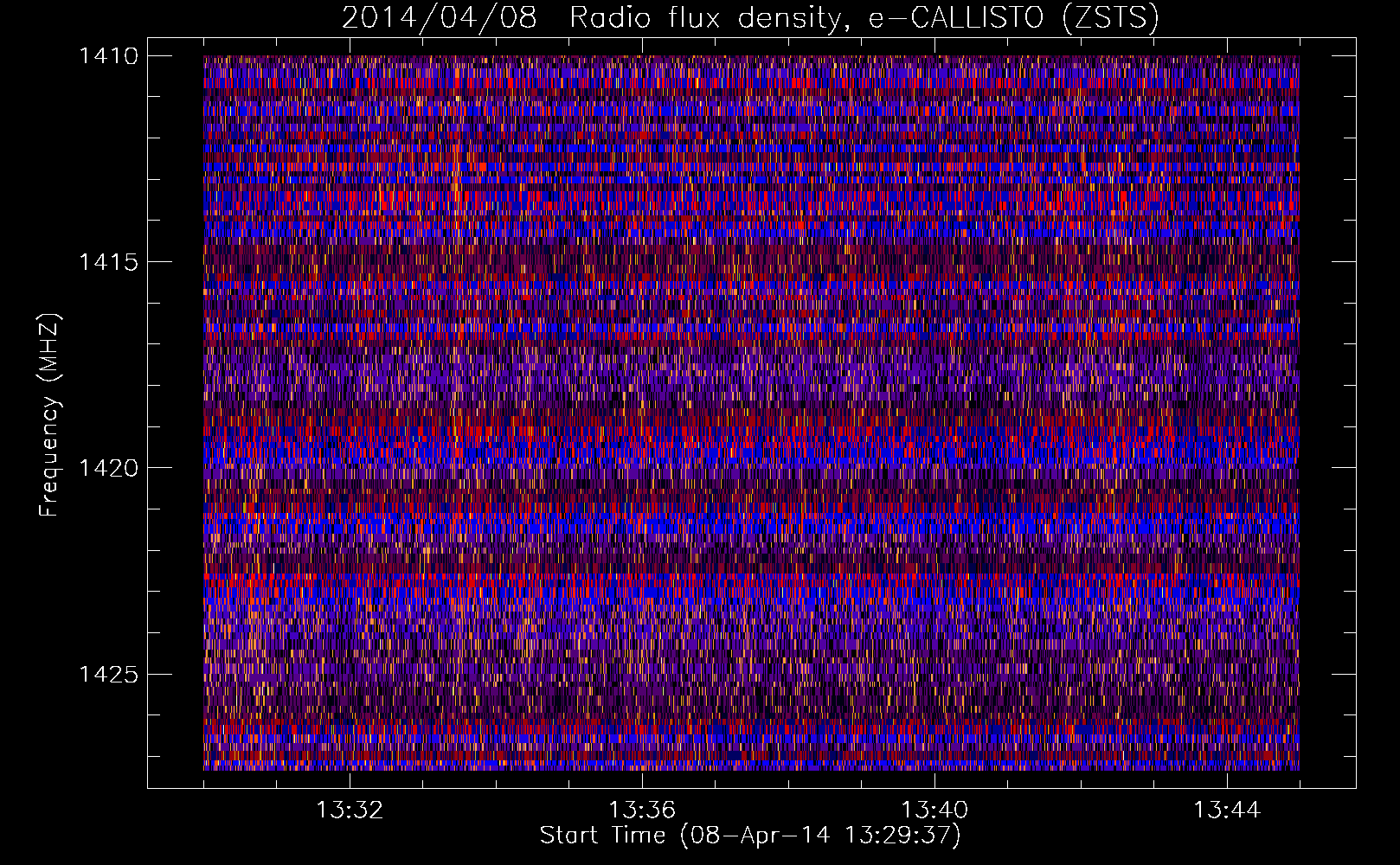Click the plot title "Radio flux density, e-CALLISTO (ZSTS)"
The image size is (1400, 865).
(864, 17)
